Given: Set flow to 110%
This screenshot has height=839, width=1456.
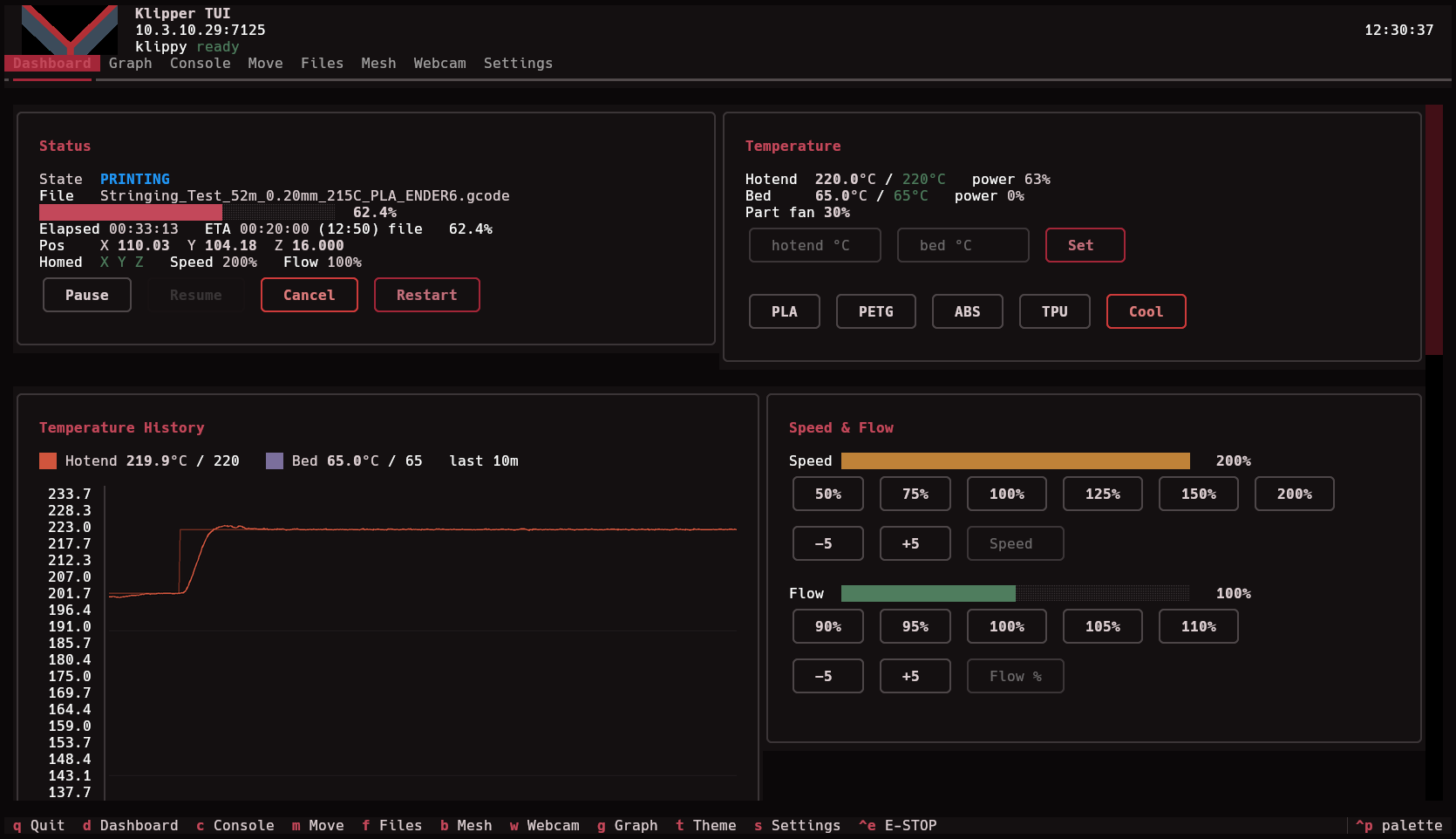Looking at the screenshot, I should point(1199,626).
